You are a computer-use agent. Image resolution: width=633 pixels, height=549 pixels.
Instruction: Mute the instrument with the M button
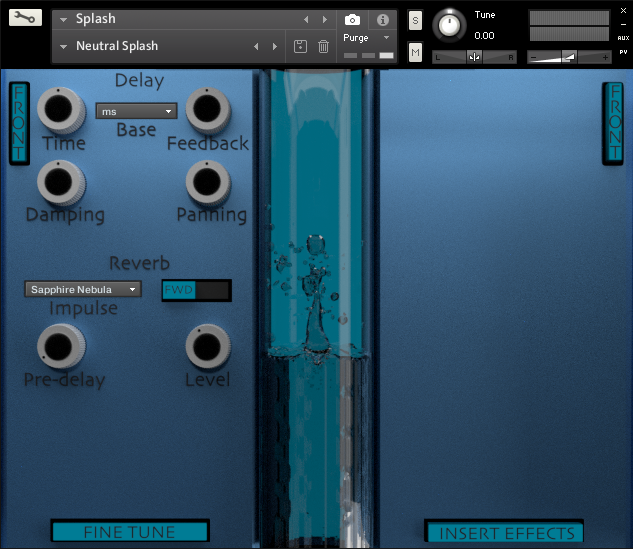tap(415, 52)
